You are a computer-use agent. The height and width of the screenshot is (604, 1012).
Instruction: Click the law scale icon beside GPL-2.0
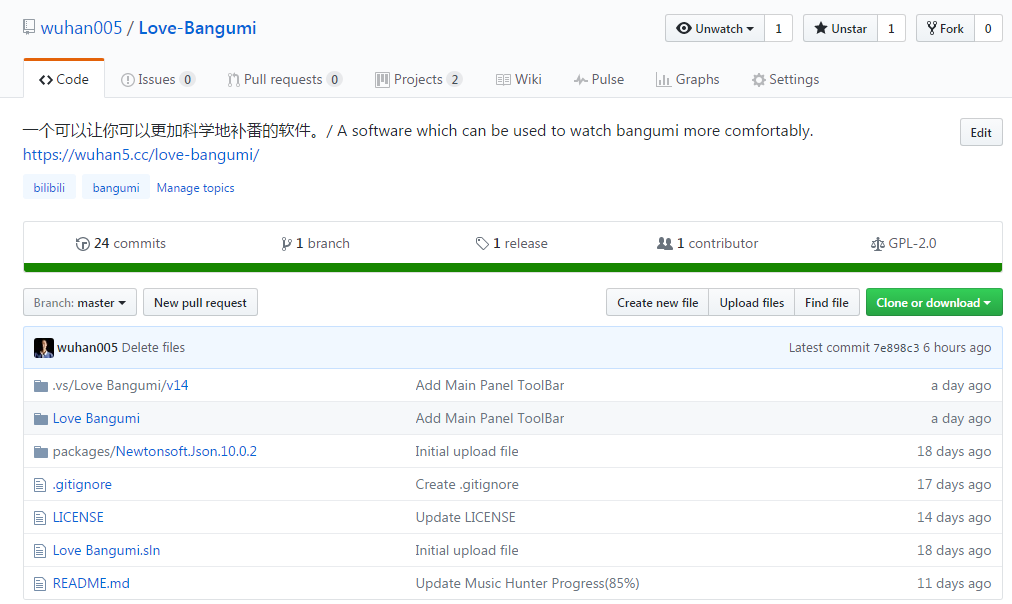pos(877,244)
